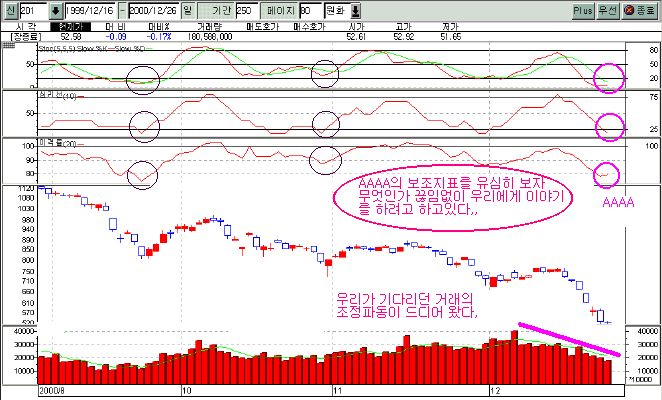Screen dimensions: 662x400
Task: Select the highlighted 현재가 column header
Action: pos(69,24)
